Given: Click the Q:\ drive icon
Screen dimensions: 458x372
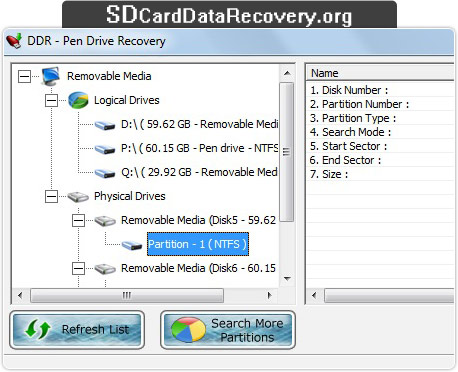Looking at the screenshot, I should click(x=105, y=173).
